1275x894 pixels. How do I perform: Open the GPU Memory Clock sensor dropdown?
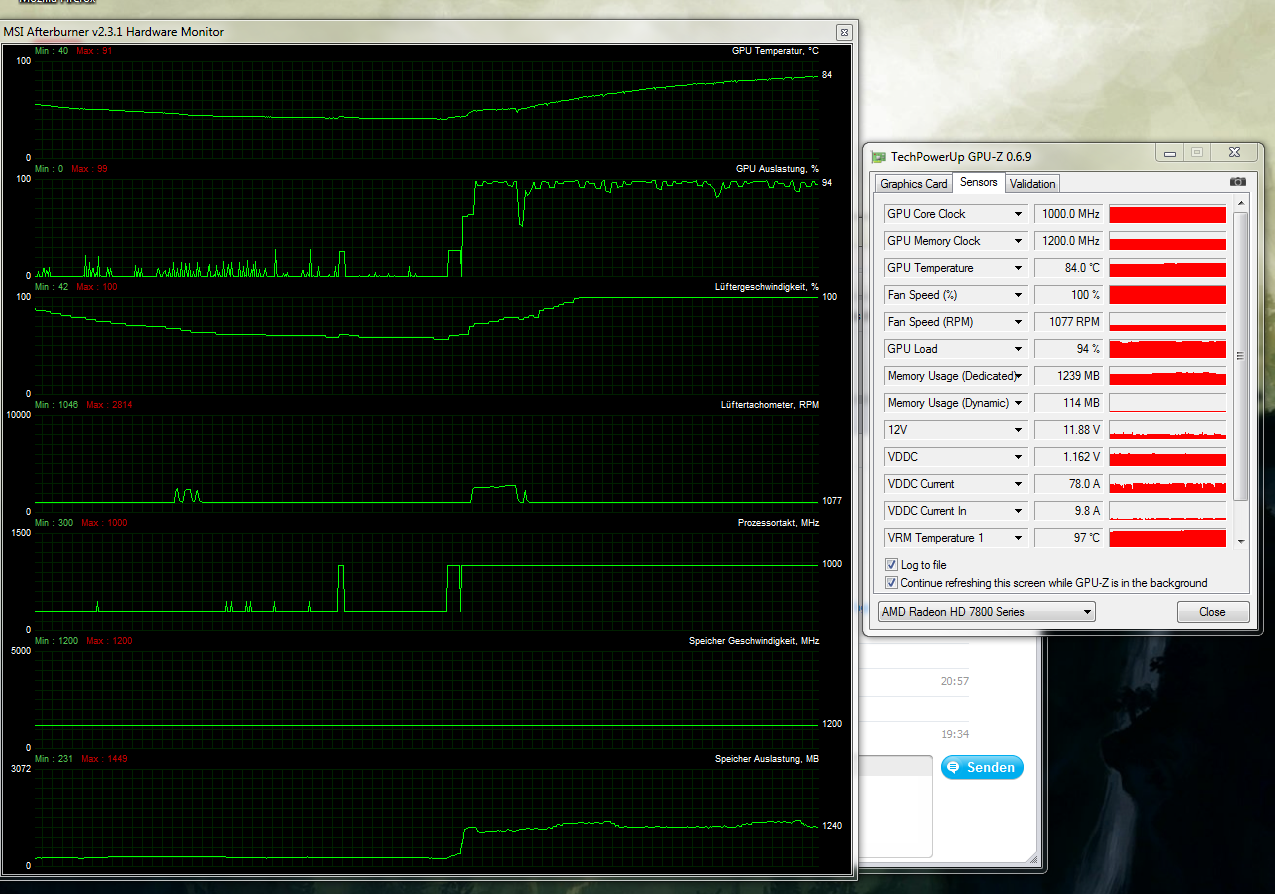1018,241
